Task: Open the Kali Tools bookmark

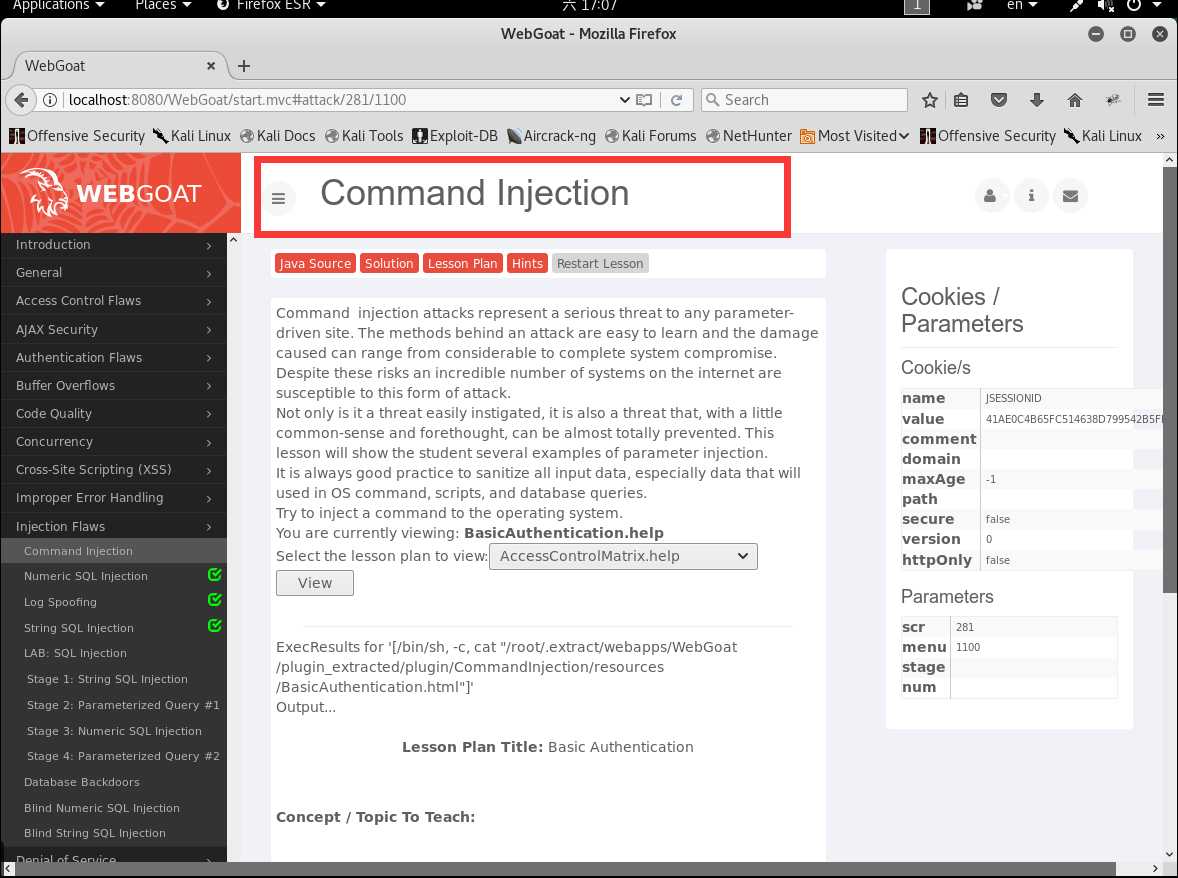Action: click(x=364, y=136)
